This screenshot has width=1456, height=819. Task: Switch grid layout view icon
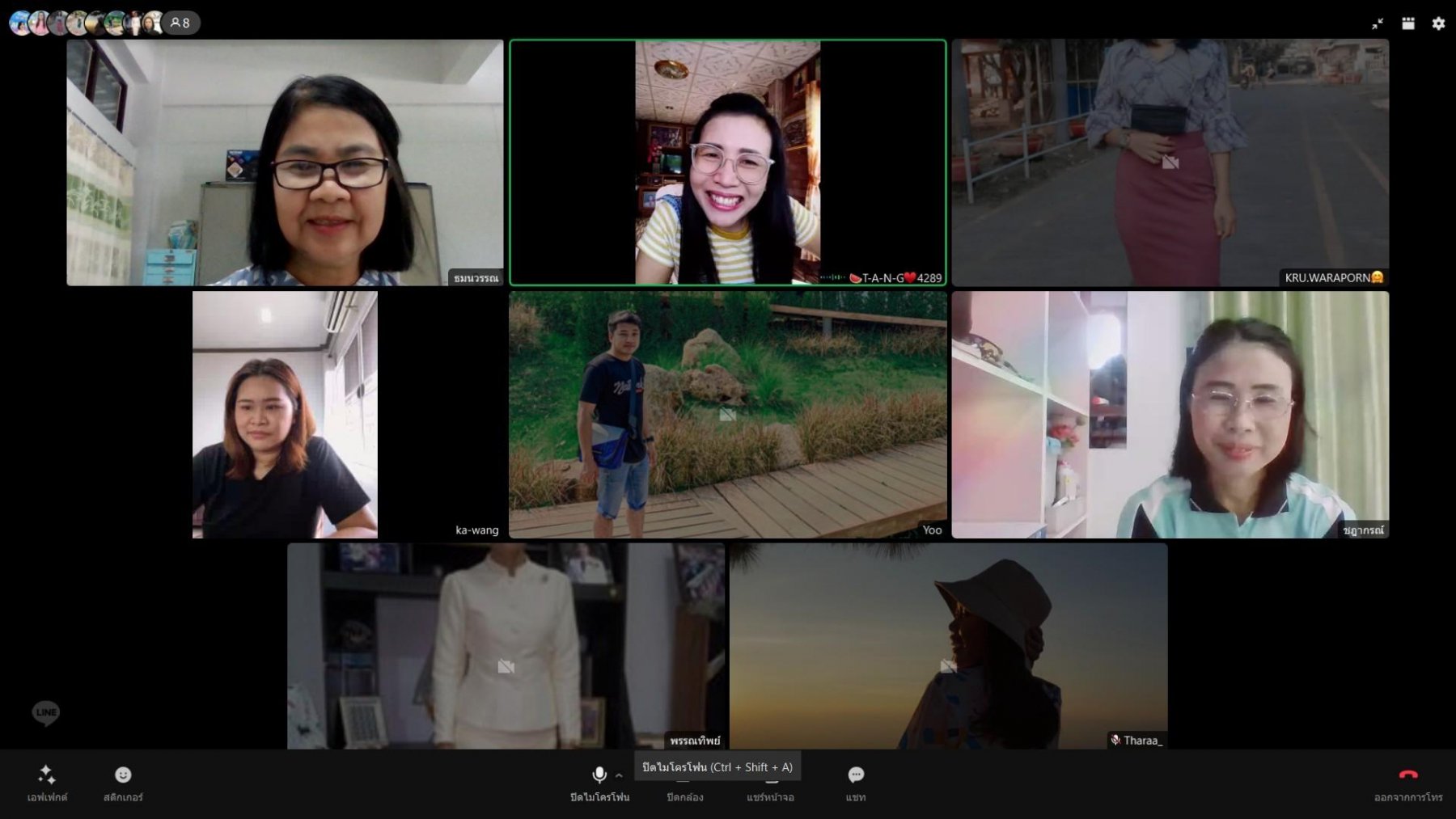(1408, 23)
